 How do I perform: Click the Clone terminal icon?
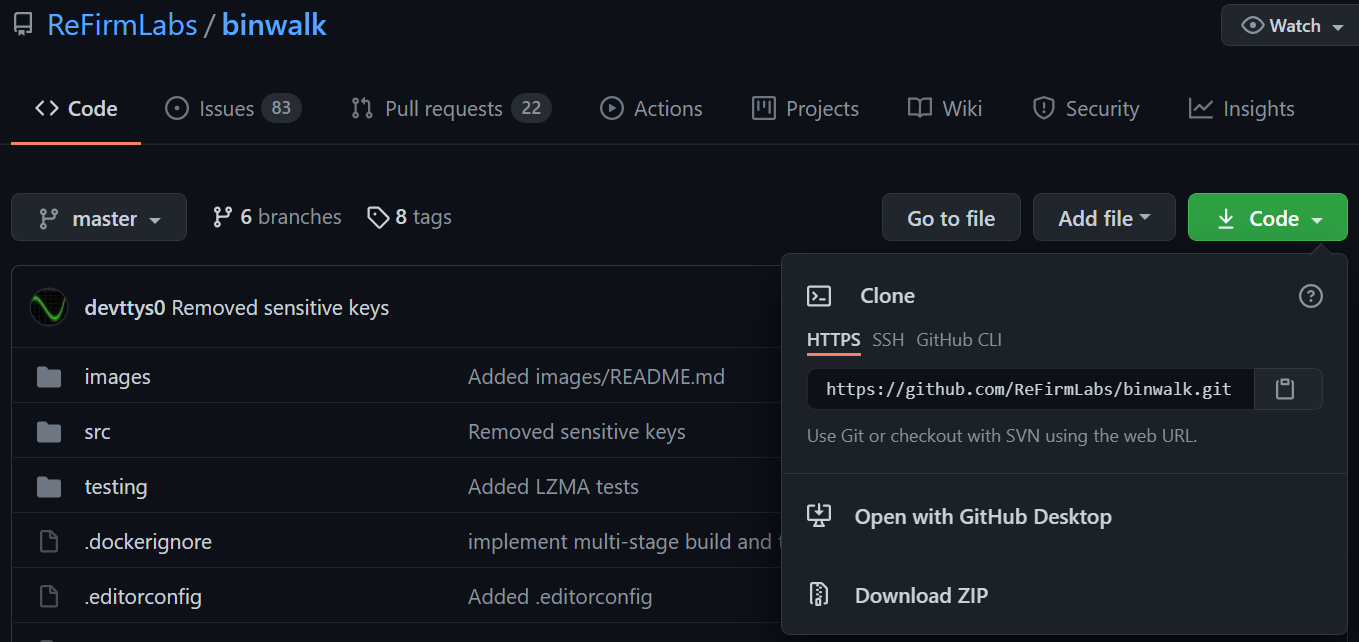click(x=819, y=296)
